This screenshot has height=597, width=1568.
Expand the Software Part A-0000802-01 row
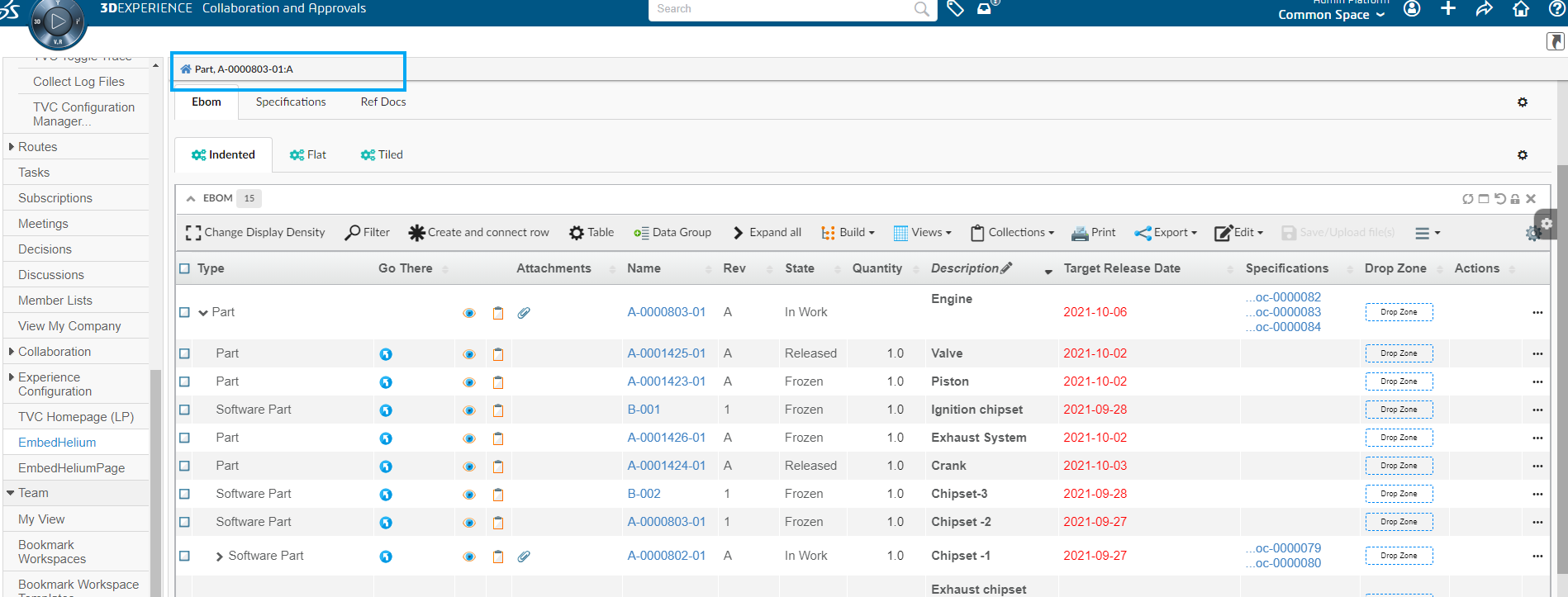[219, 557]
